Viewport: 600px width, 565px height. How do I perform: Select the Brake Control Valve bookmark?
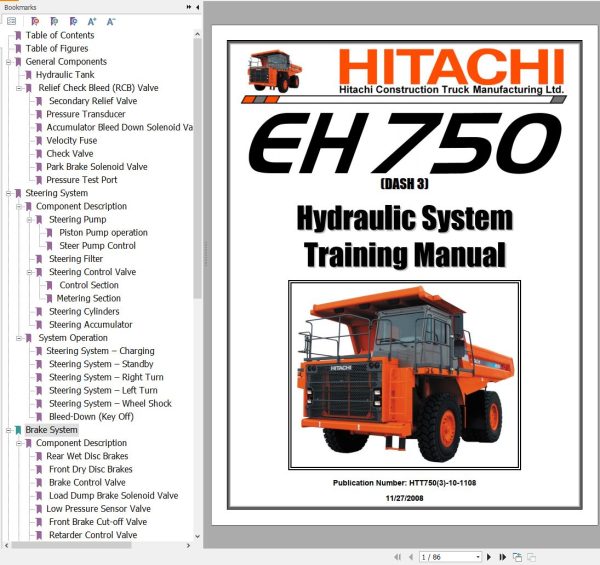[87, 482]
